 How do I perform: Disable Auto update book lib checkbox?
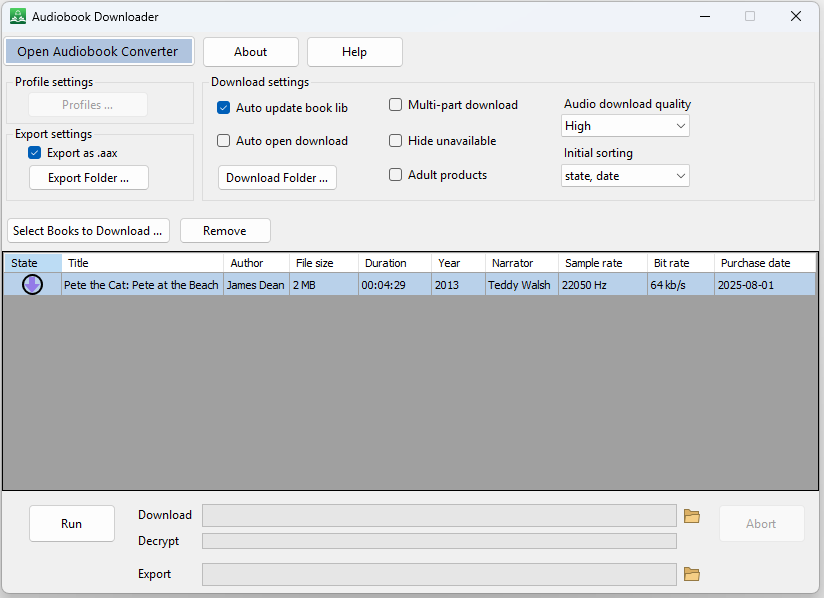click(x=224, y=108)
